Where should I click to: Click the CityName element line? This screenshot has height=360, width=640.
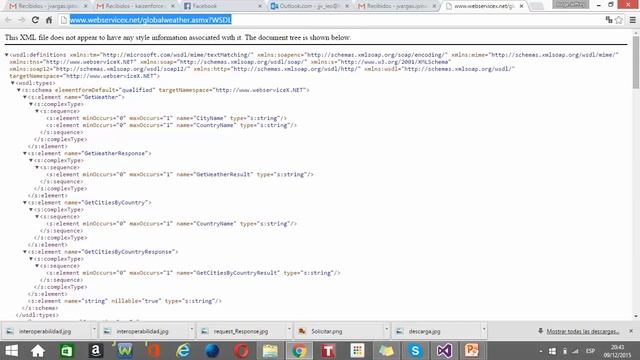point(167,118)
